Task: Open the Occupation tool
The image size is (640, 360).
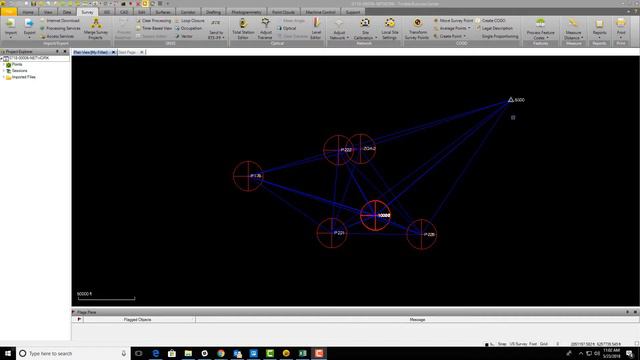Action: (x=188, y=28)
